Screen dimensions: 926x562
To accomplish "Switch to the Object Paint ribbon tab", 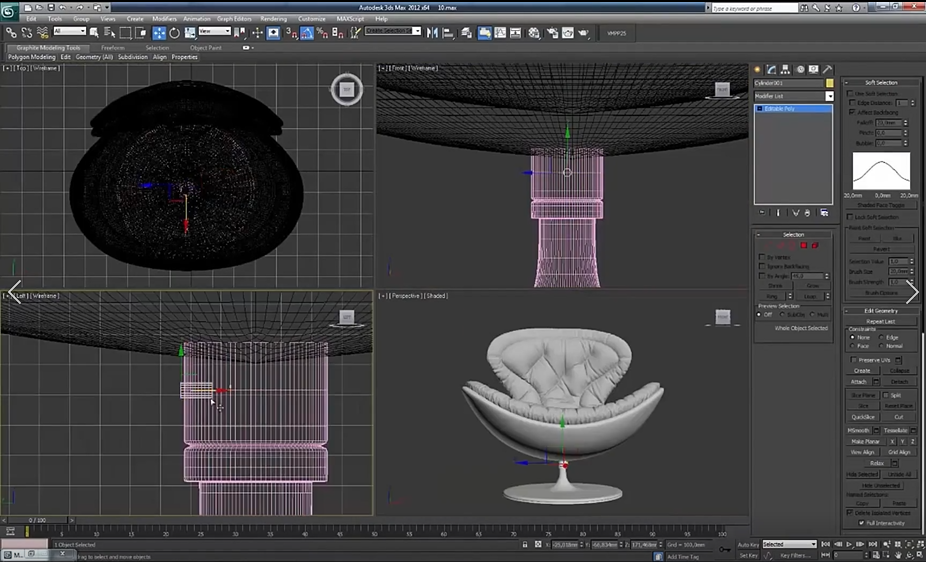I will coord(206,48).
